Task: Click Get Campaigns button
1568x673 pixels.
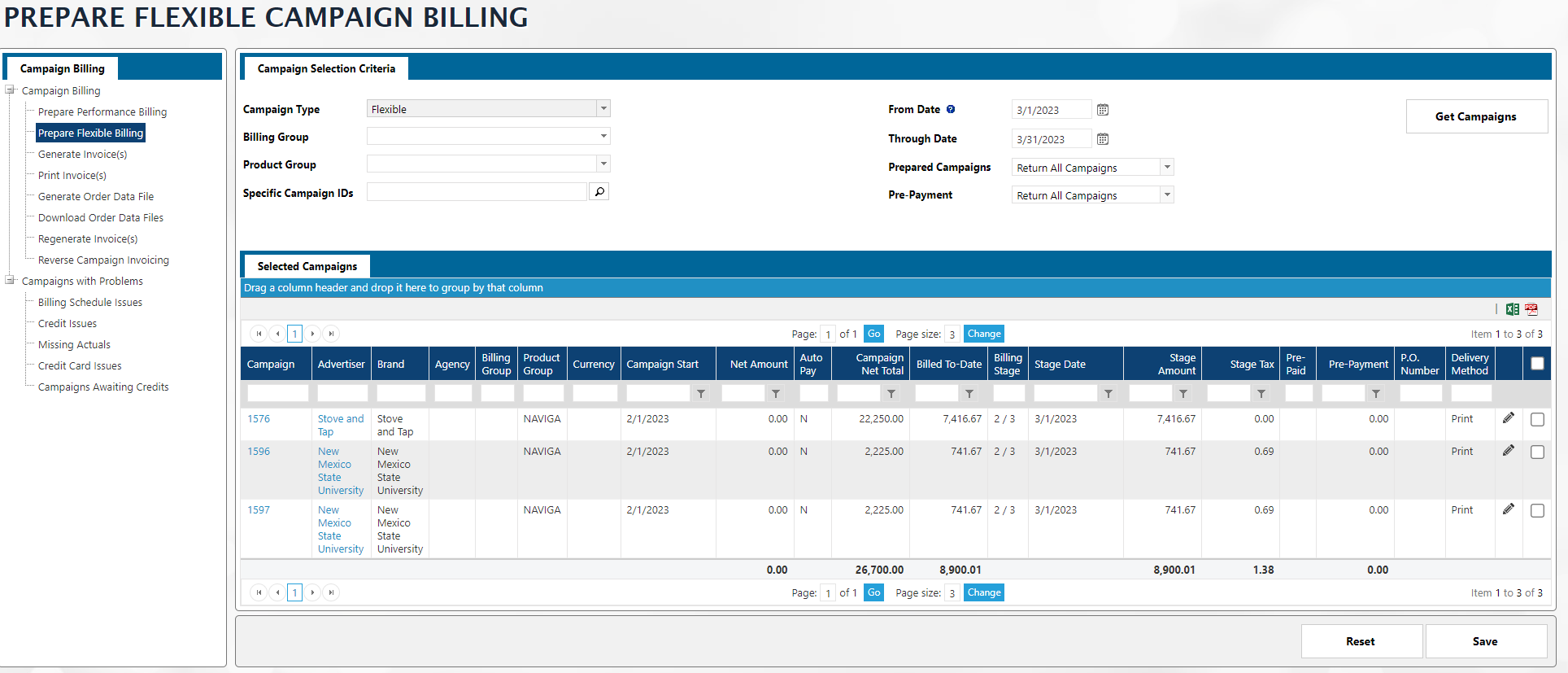Action: tap(1475, 116)
